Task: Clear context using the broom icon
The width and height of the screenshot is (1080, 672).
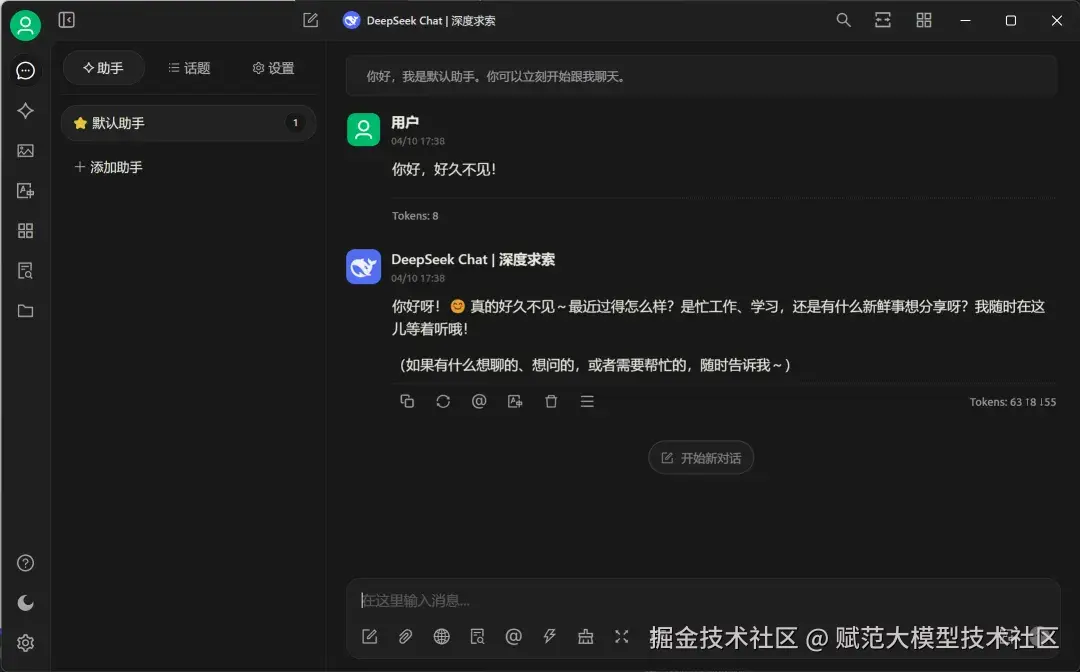Action: pos(585,636)
